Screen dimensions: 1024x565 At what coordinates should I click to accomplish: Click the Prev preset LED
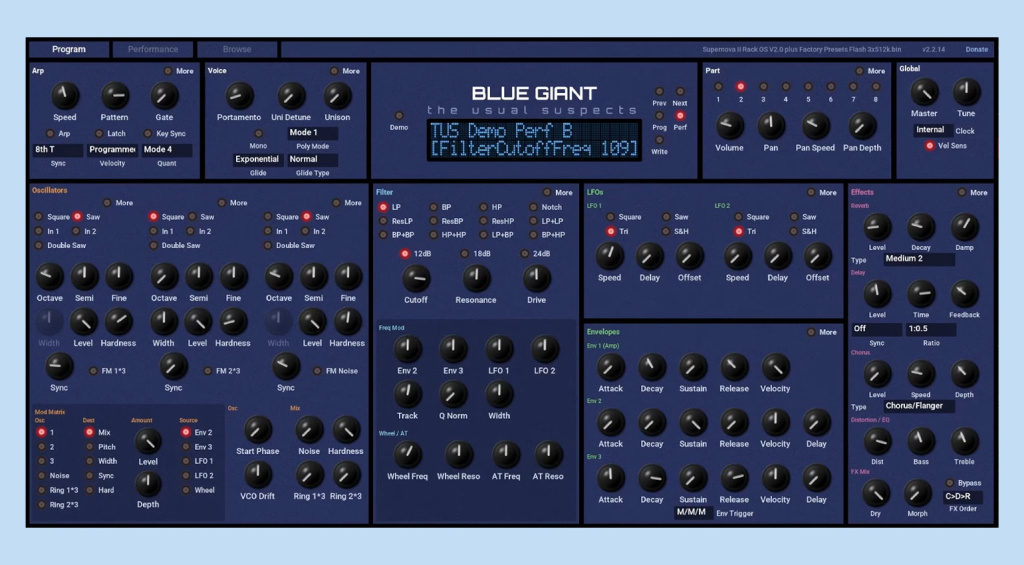(659, 91)
